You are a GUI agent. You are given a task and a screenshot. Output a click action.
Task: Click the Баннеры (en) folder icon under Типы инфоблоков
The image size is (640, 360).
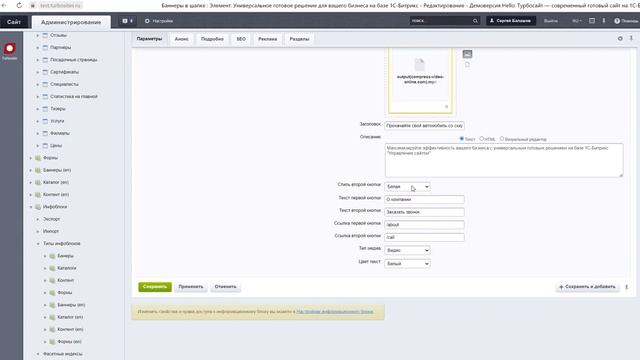[x=52, y=305]
